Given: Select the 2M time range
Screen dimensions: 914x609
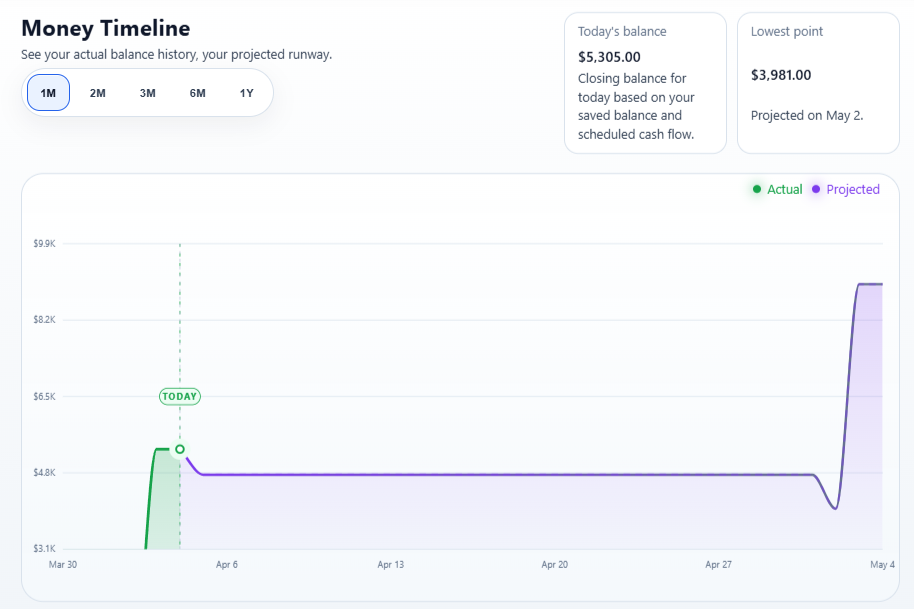Looking at the screenshot, I should 97,92.
